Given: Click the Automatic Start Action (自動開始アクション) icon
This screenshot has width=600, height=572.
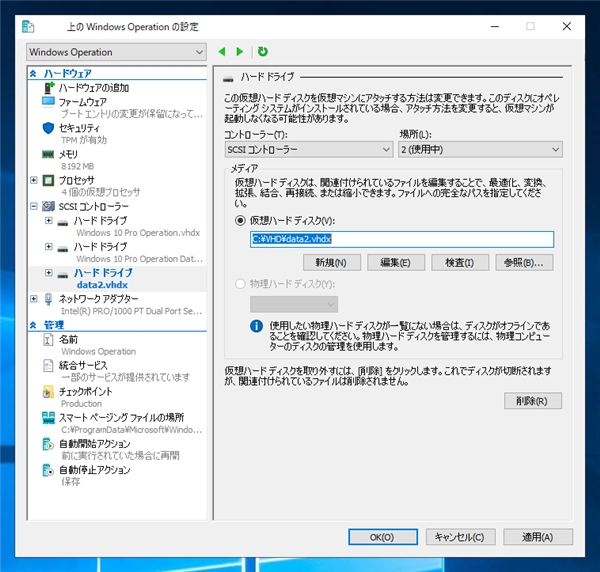Looking at the screenshot, I should point(48,444).
